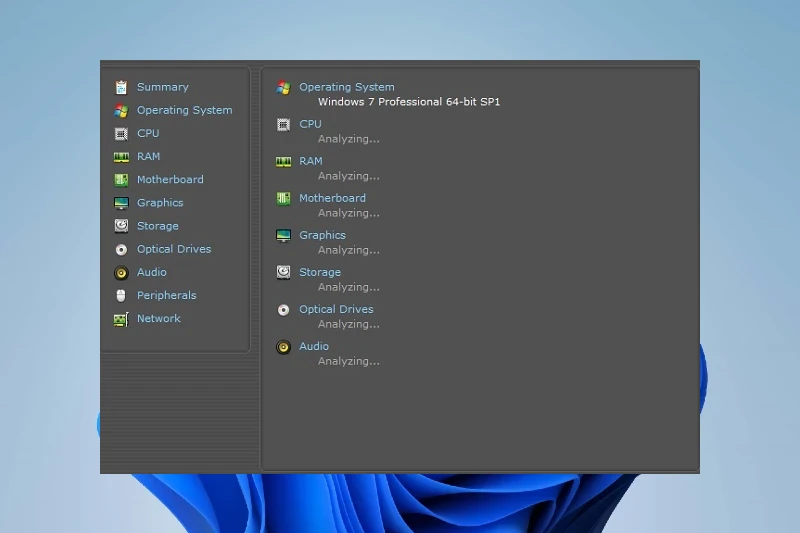Click the RAM heading link in summary

point(311,161)
